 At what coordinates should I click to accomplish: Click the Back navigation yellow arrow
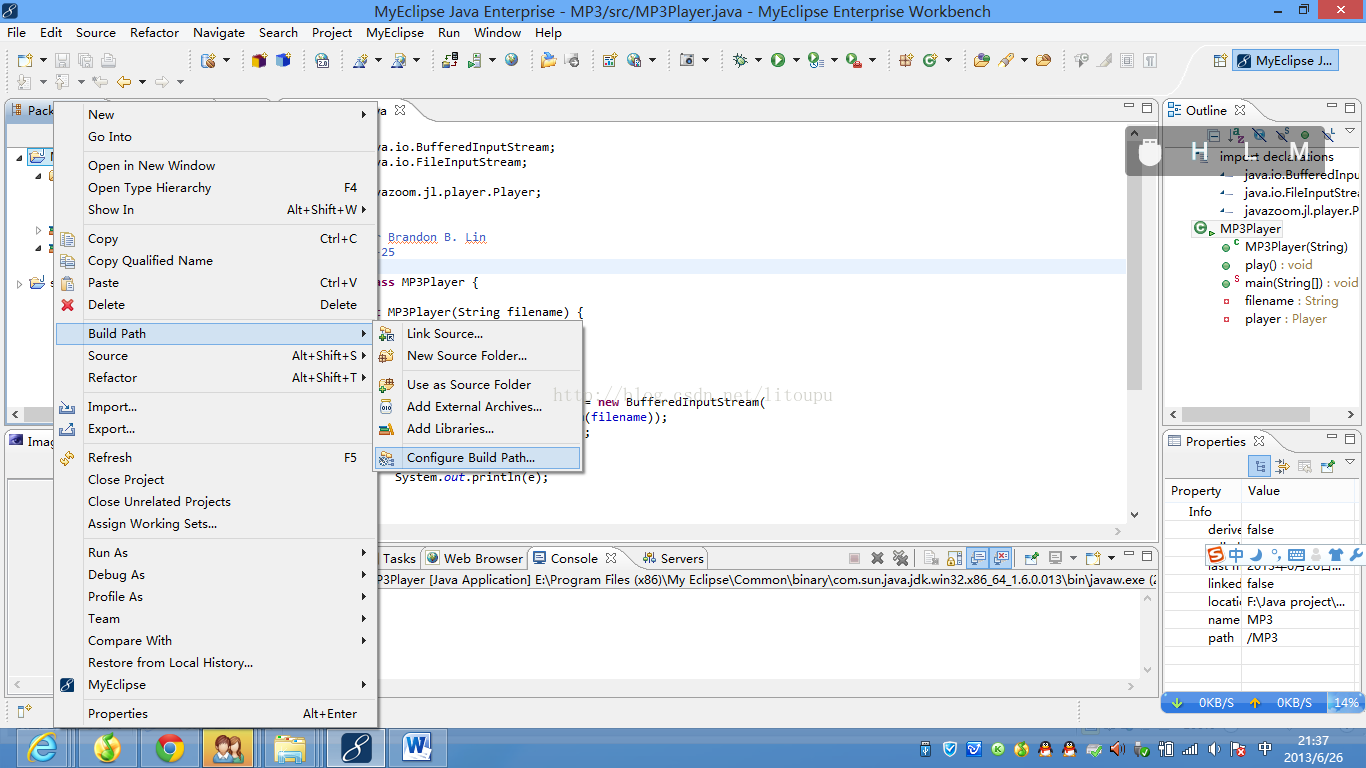coord(124,82)
